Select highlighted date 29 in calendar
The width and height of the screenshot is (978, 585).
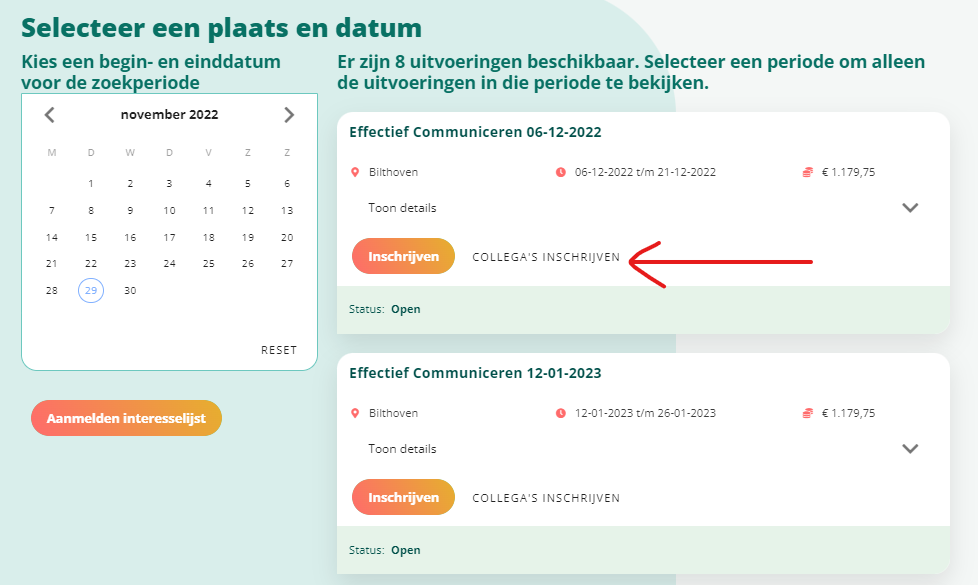click(91, 291)
